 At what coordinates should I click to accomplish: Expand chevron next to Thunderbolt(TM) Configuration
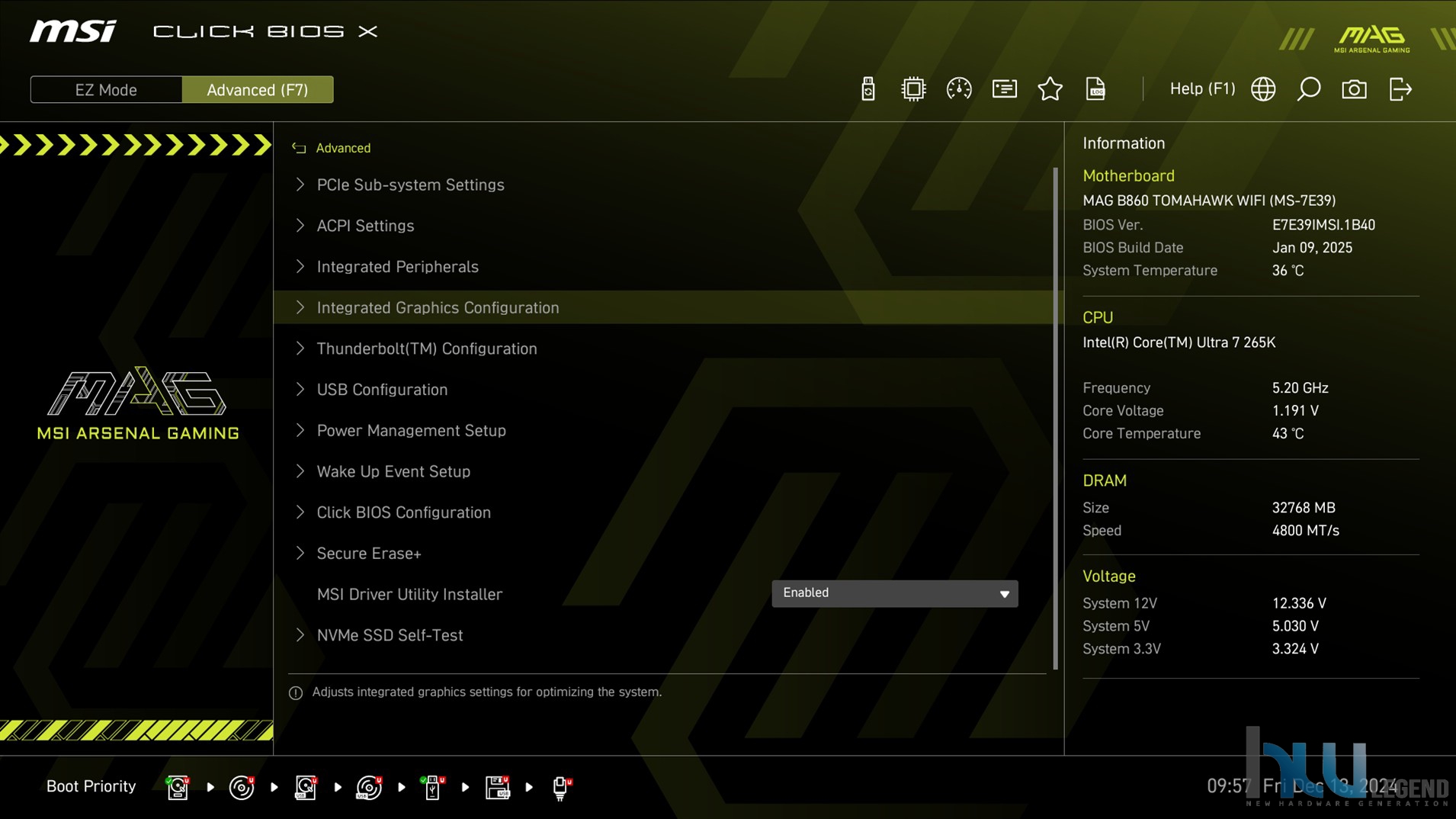[300, 348]
